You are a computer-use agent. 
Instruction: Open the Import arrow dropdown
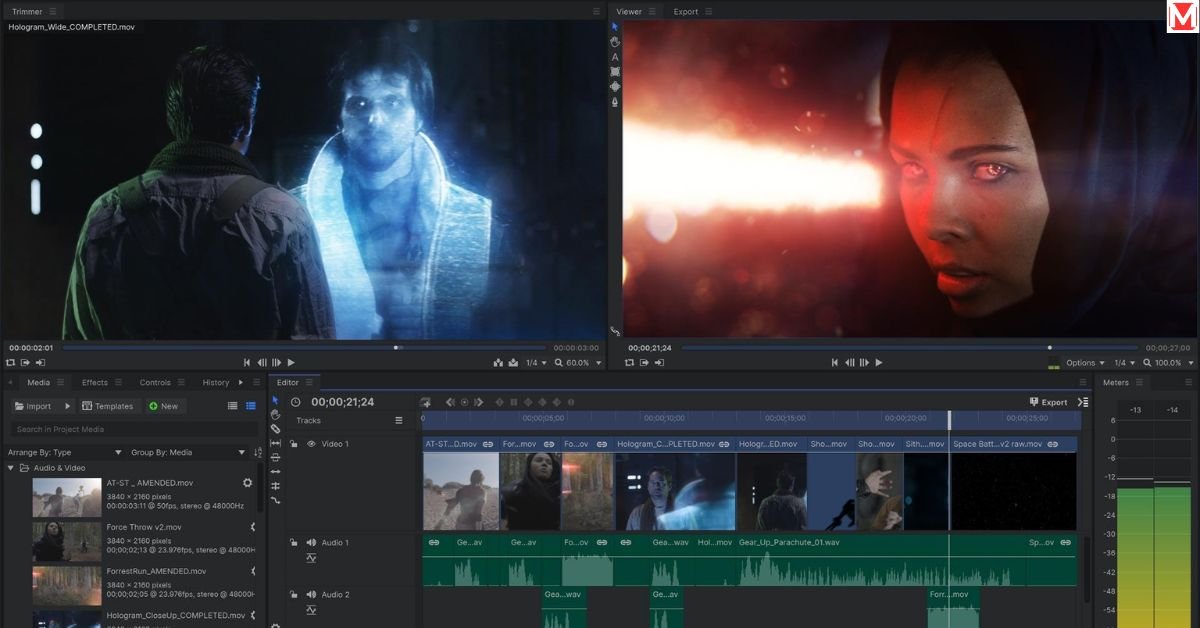pyautogui.click(x=67, y=407)
